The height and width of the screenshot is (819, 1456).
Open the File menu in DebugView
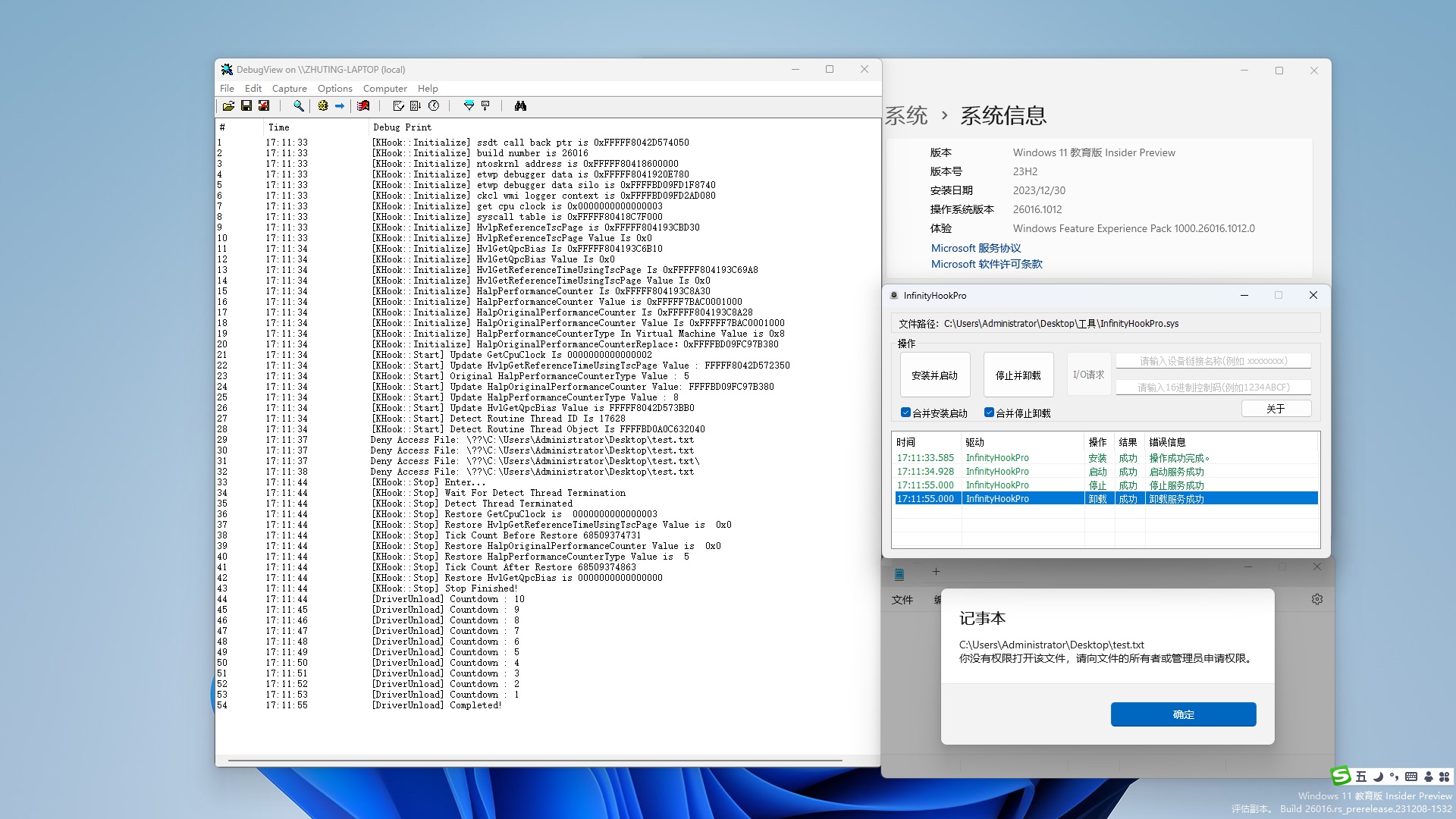point(227,89)
